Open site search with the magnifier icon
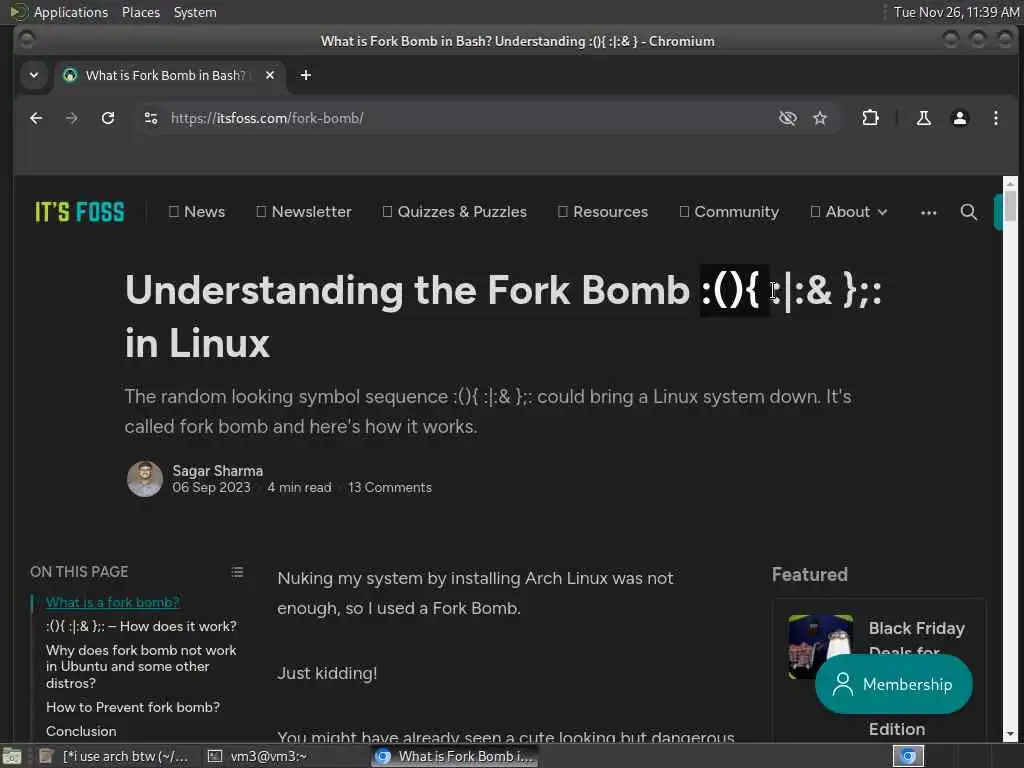Viewport: 1024px width, 768px height. pyautogui.click(x=968, y=212)
